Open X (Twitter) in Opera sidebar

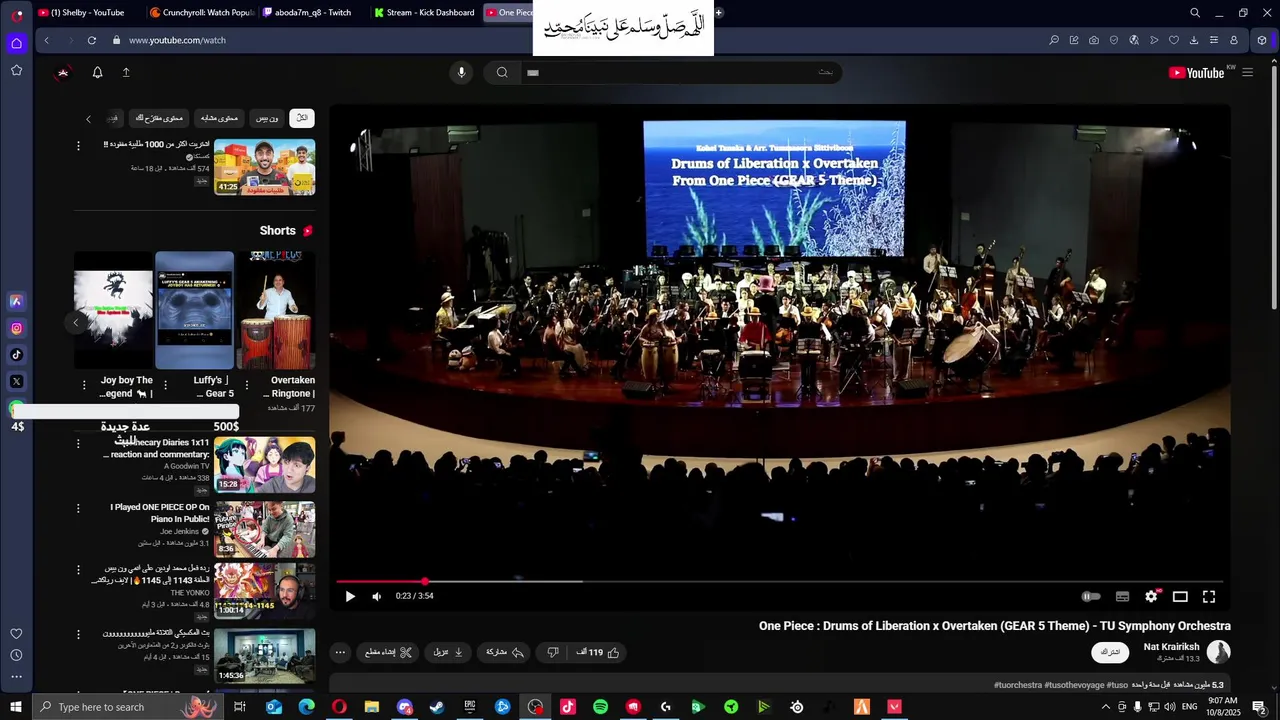pos(16,381)
